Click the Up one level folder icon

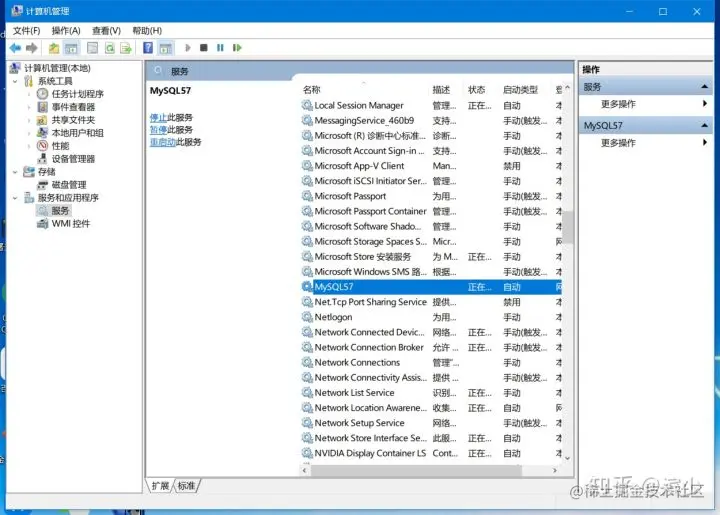54,48
